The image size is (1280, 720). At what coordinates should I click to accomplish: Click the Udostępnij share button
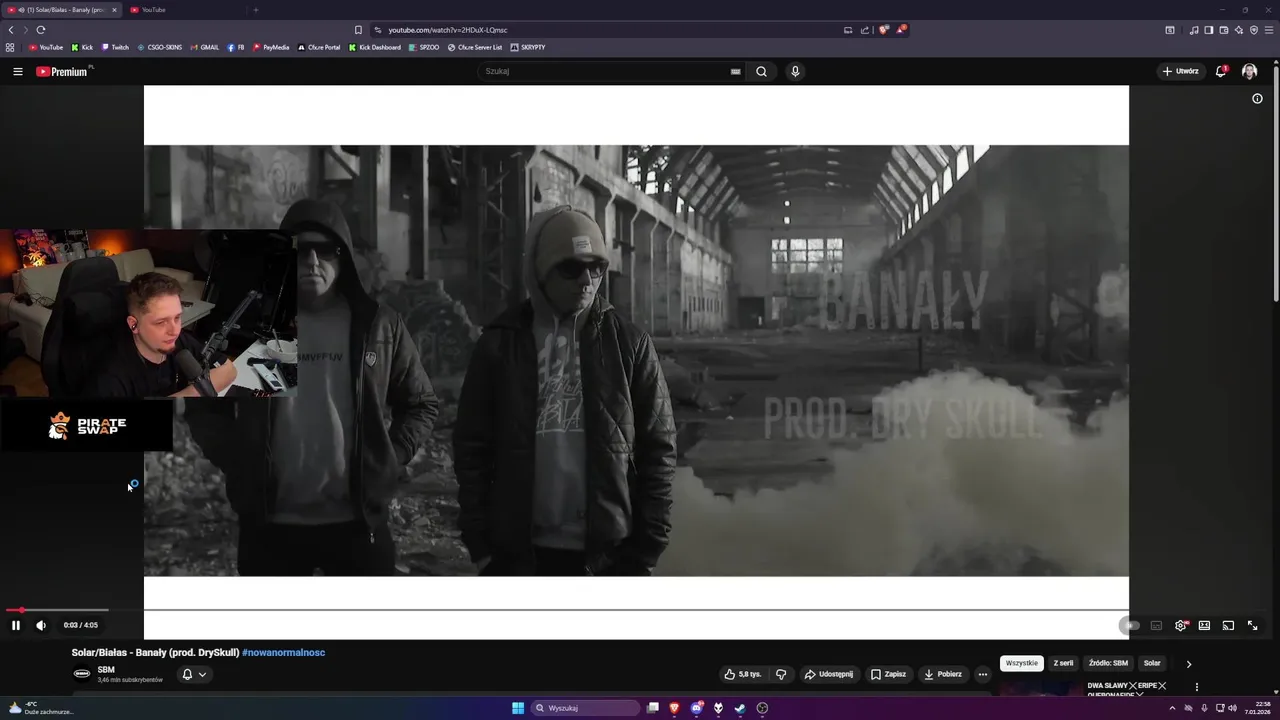point(829,674)
